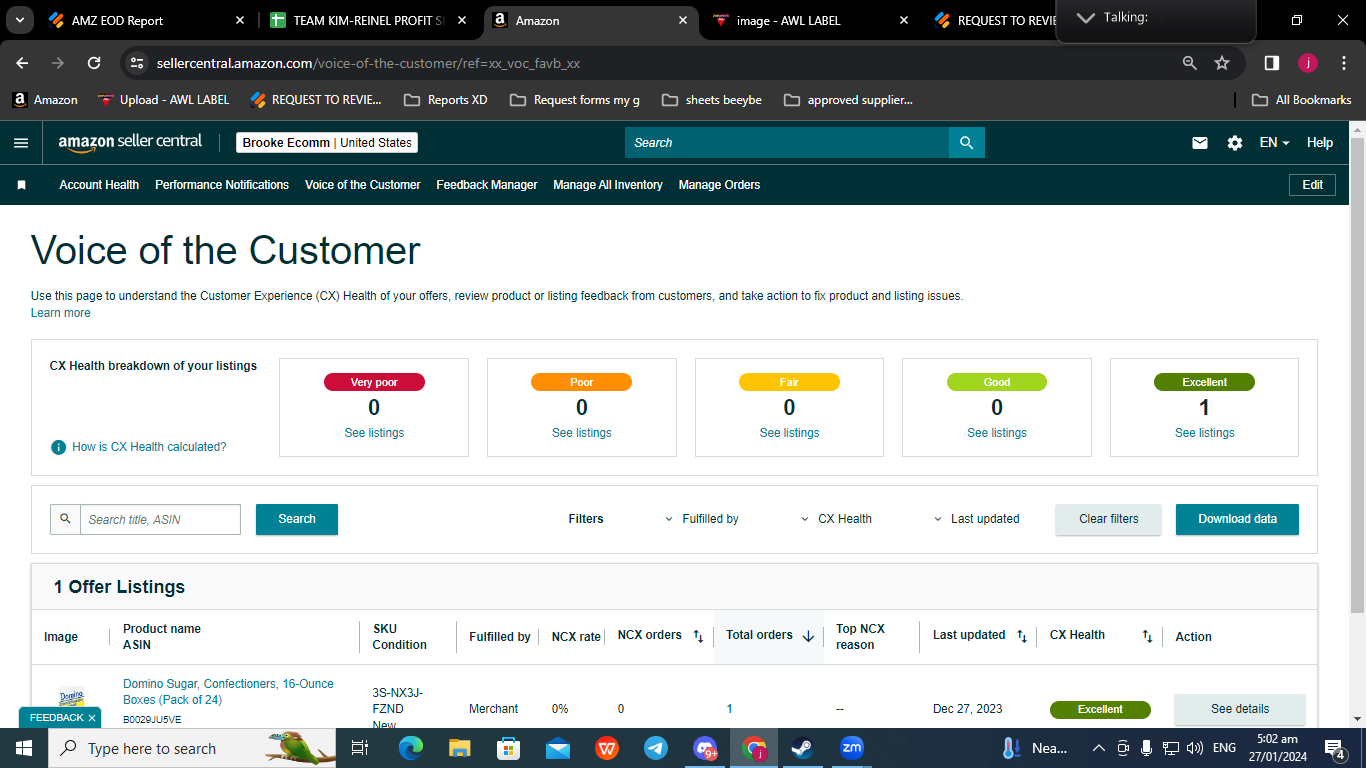This screenshot has width=1366, height=768.
Task: Open Account Health in the navigation bar
Action: 99,185
